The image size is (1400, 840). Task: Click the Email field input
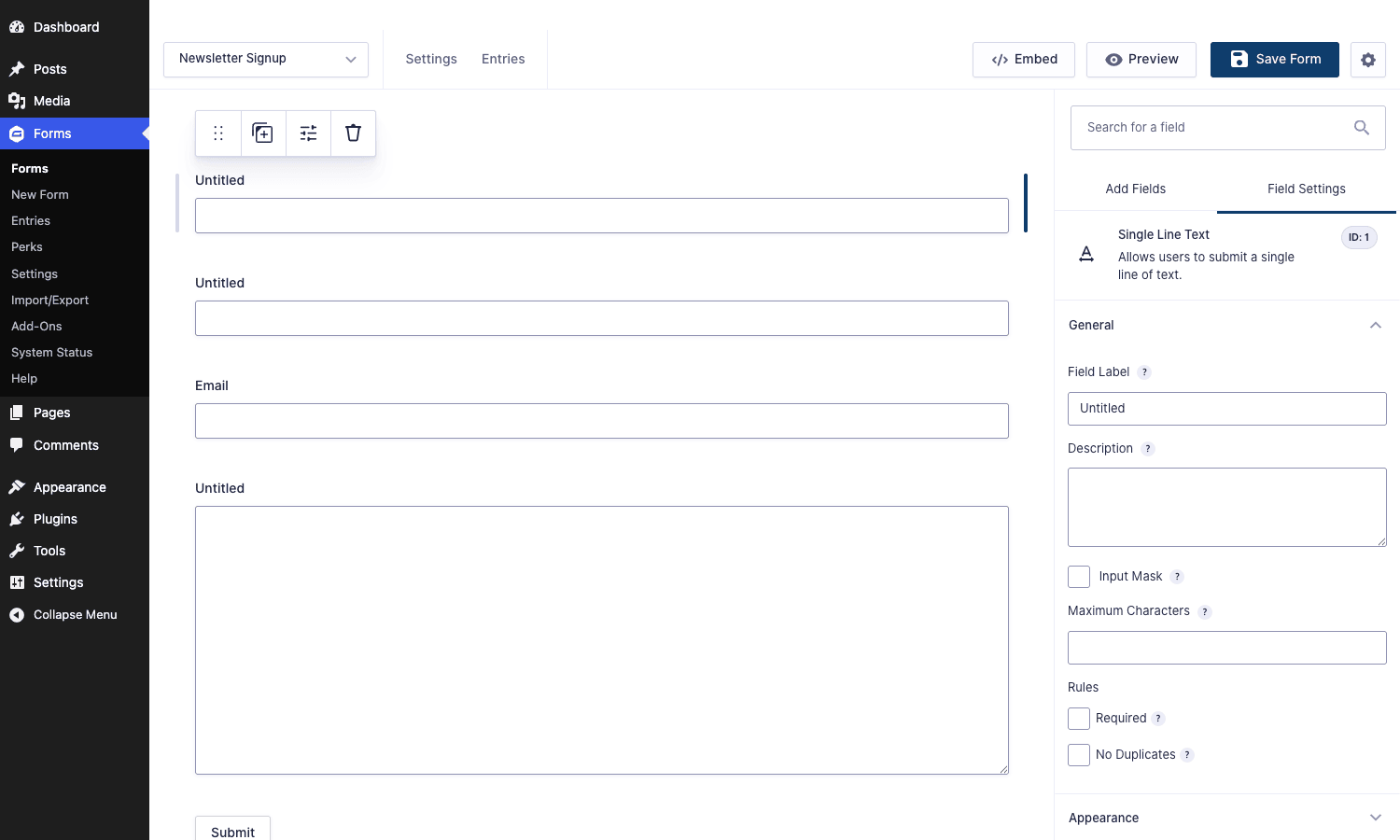602,421
